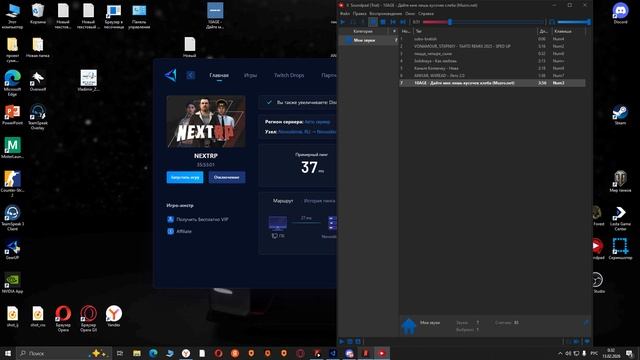Open the Twitch Drops tab in GearUP
Image resolution: width=640 pixels, height=360 pixels.
click(289, 75)
